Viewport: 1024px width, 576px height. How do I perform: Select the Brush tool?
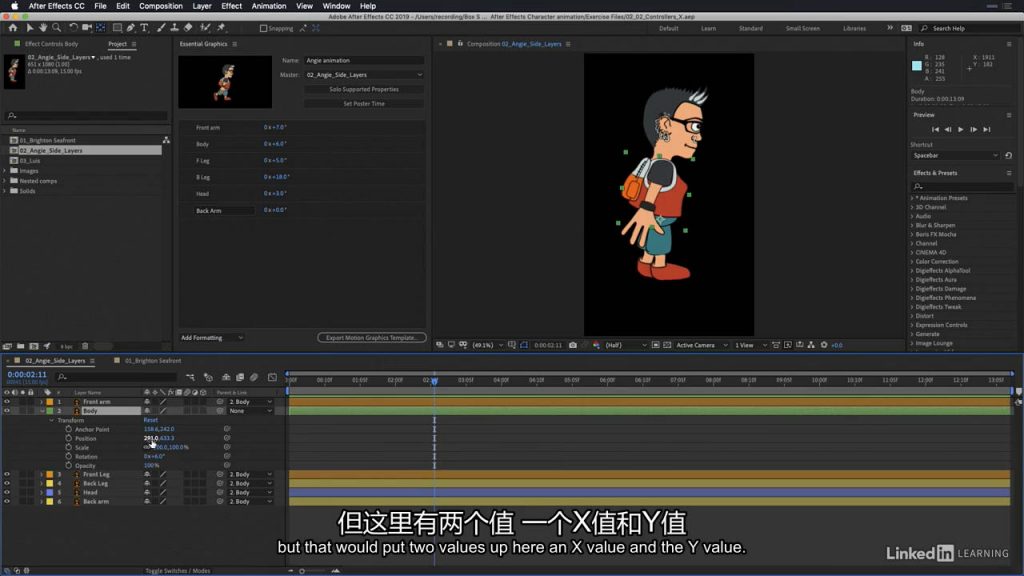click(x=161, y=28)
